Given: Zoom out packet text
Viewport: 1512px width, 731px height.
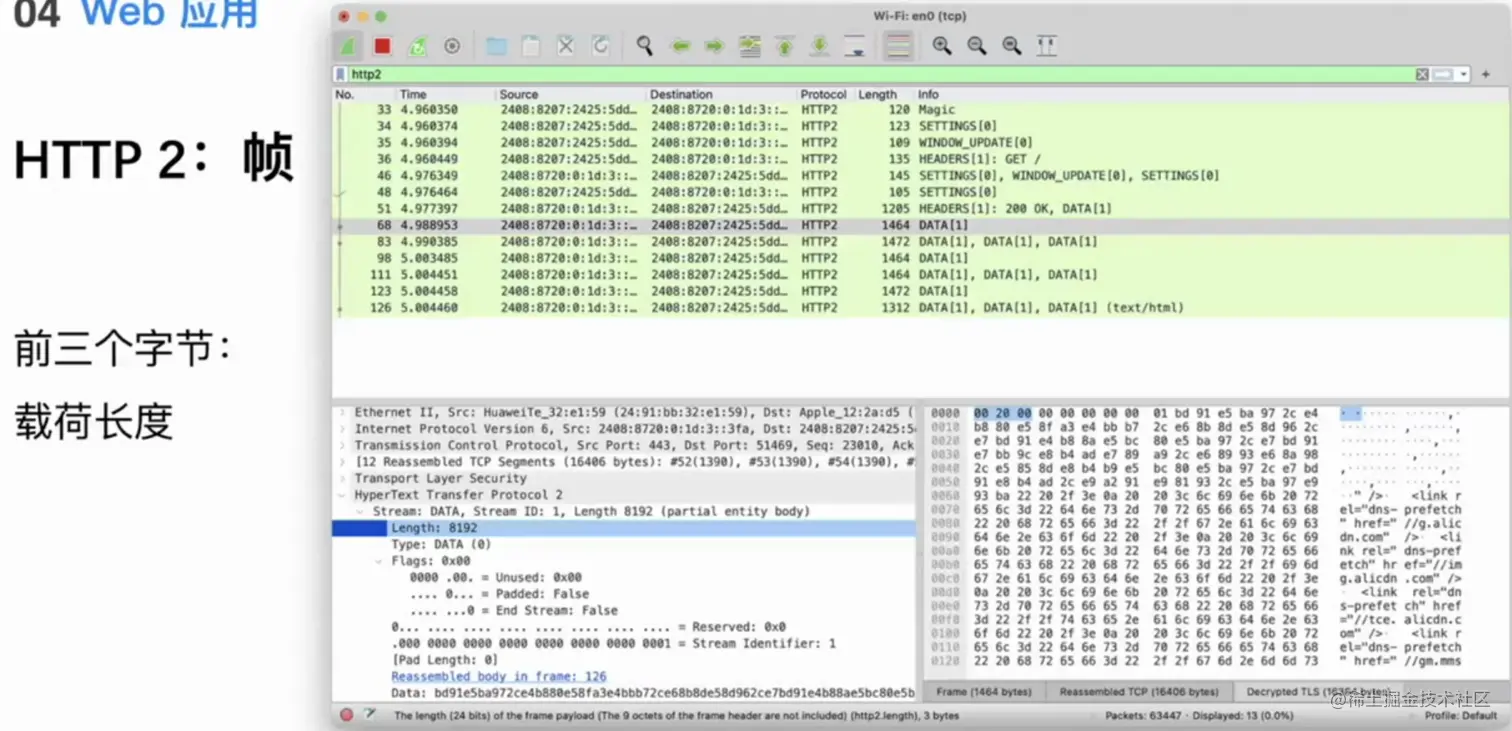Looking at the screenshot, I should pos(977,46).
